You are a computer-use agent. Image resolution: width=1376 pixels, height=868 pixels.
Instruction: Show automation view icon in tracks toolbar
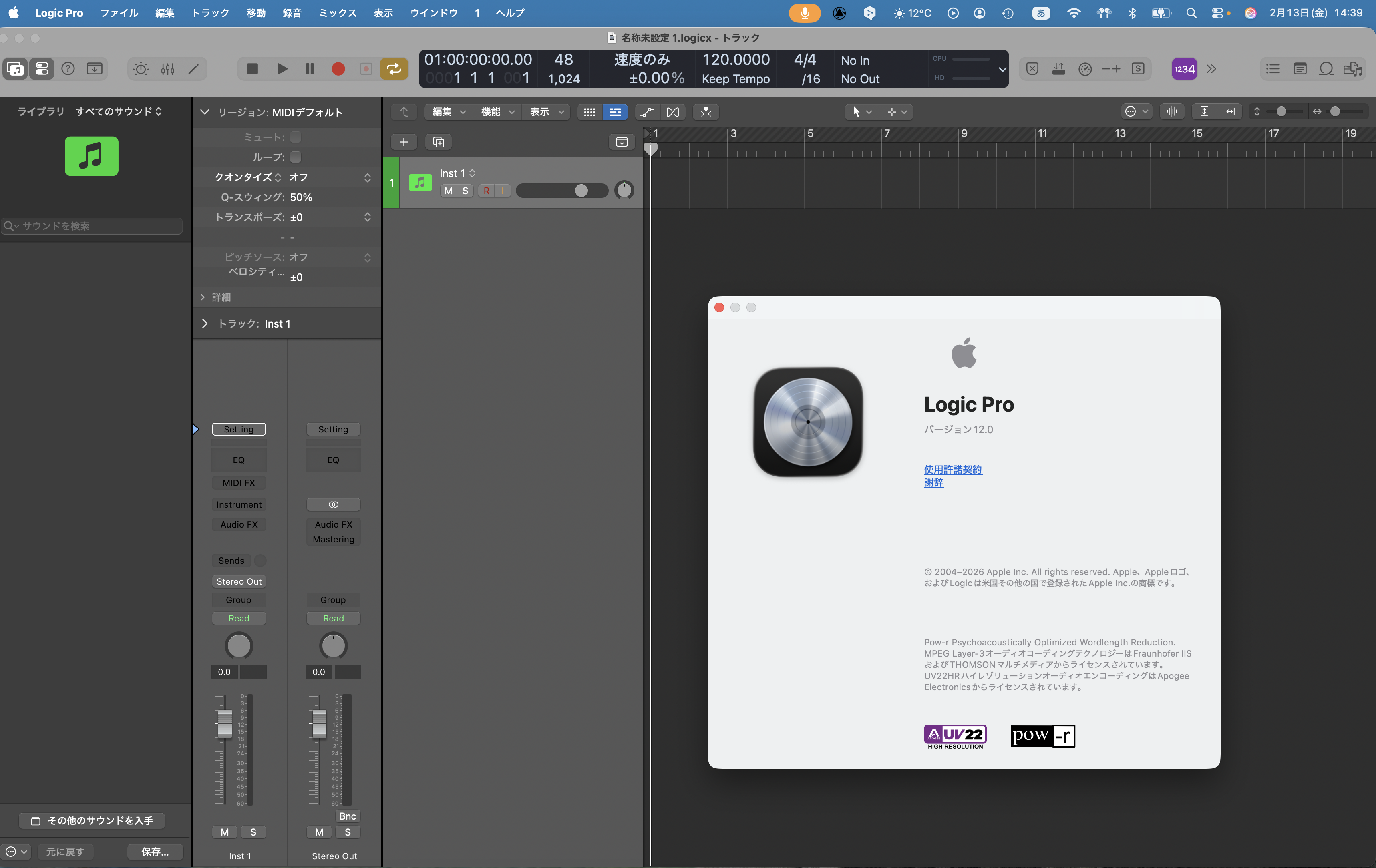point(646,112)
